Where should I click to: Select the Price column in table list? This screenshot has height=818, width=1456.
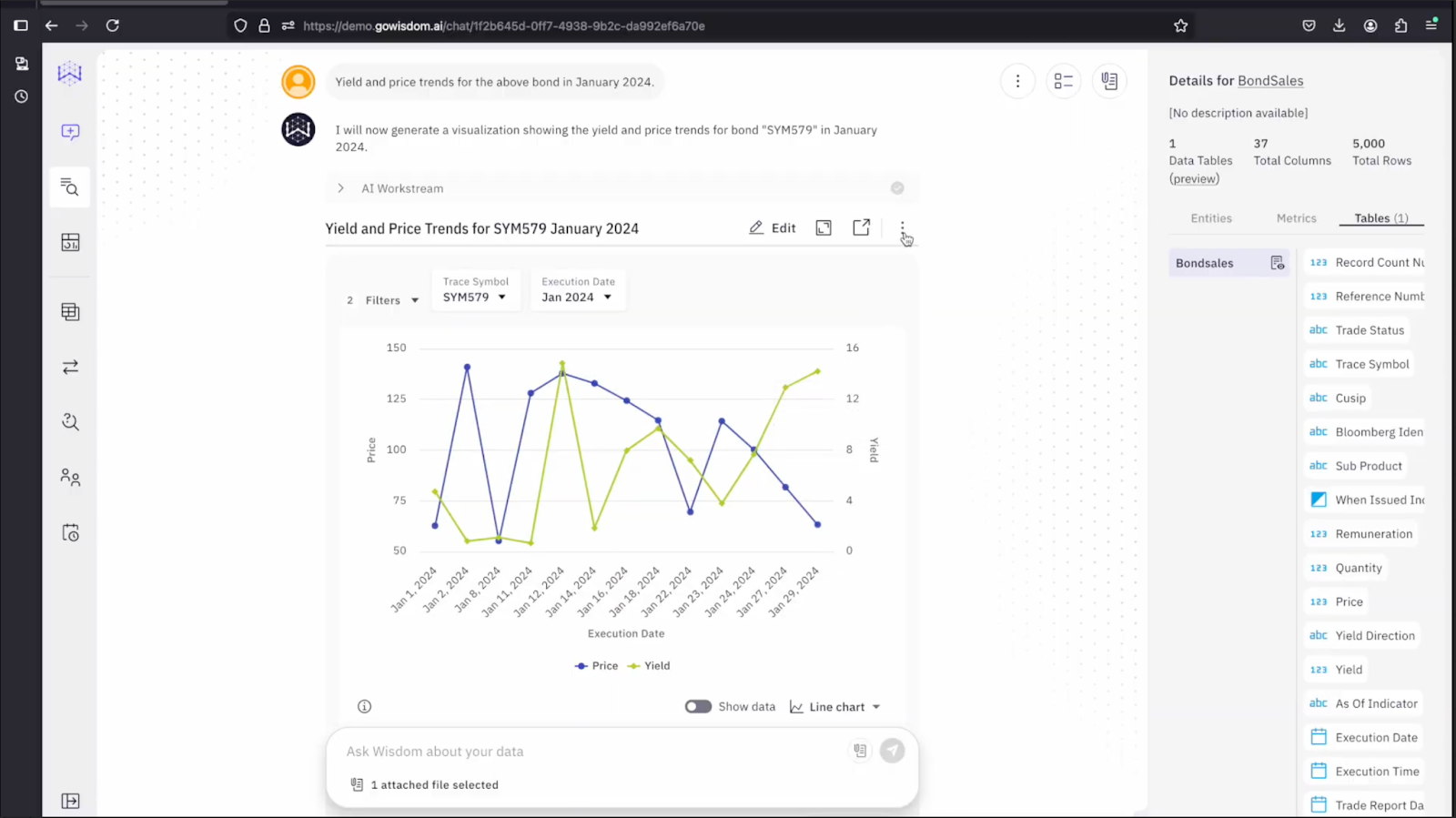click(x=1337, y=601)
